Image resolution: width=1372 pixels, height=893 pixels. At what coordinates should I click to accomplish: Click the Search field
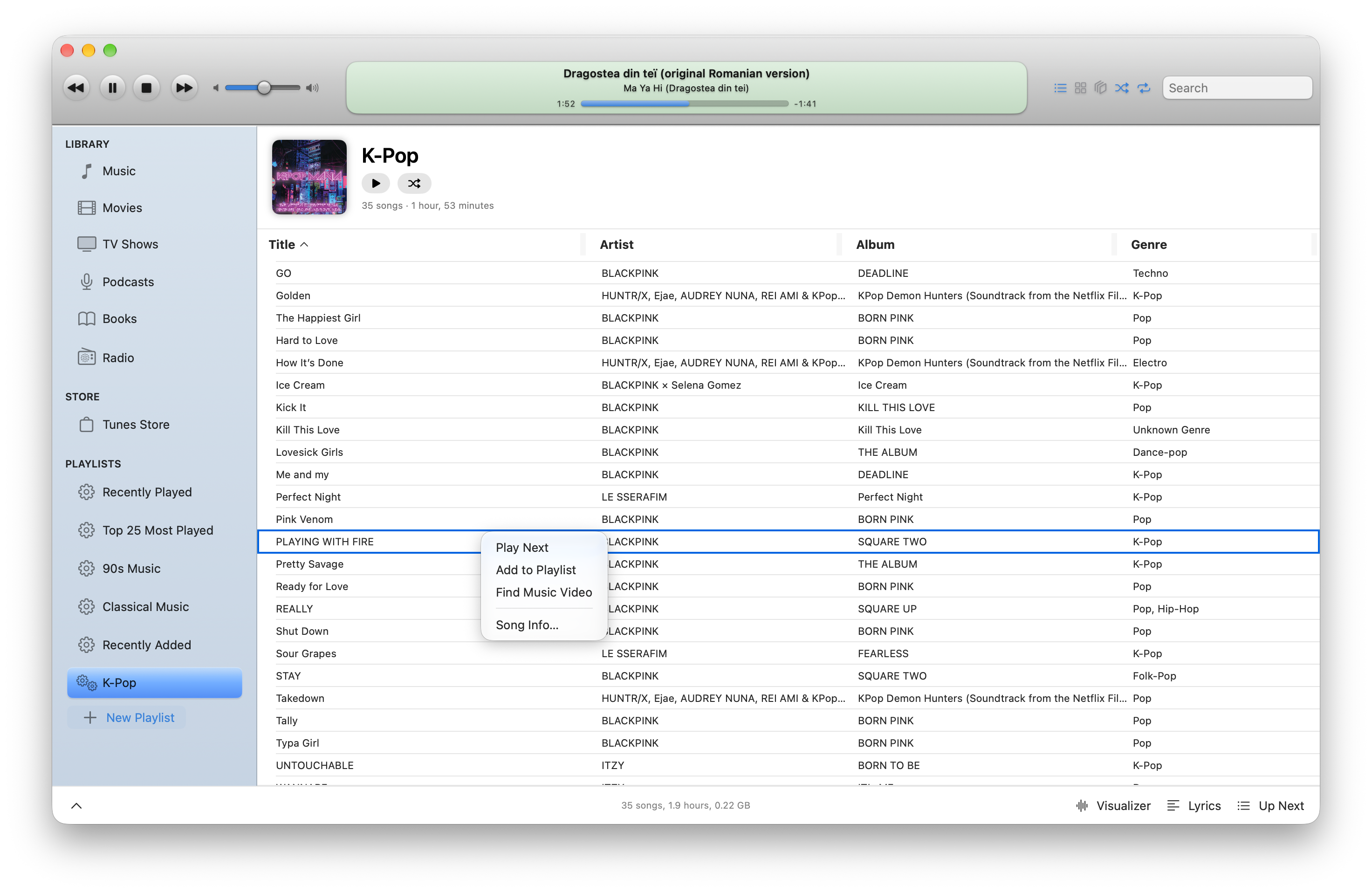click(x=1237, y=88)
